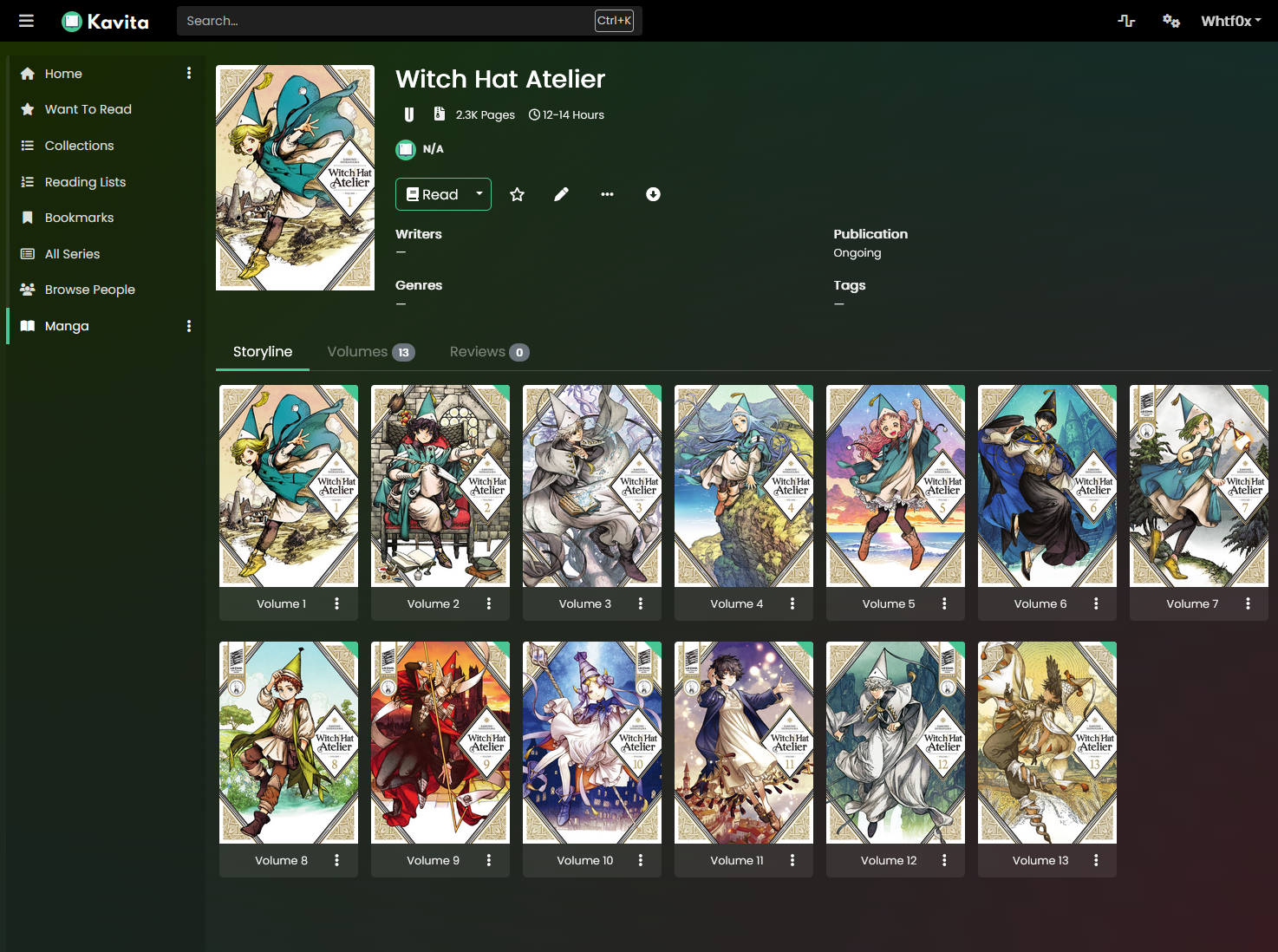Open the activity pulse icon in header

(x=1126, y=21)
